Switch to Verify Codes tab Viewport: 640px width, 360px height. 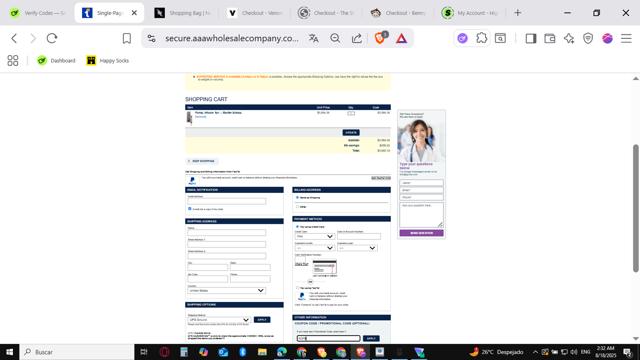click(37, 13)
